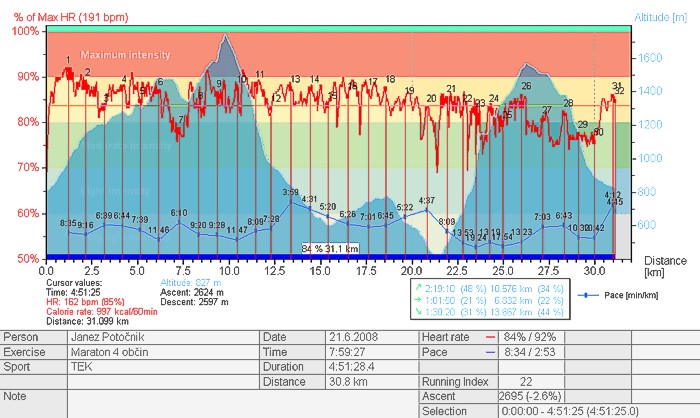Image resolution: width=700 pixels, height=418 pixels.
Task: Click the Note text field
Action: [x=243, y=404]
